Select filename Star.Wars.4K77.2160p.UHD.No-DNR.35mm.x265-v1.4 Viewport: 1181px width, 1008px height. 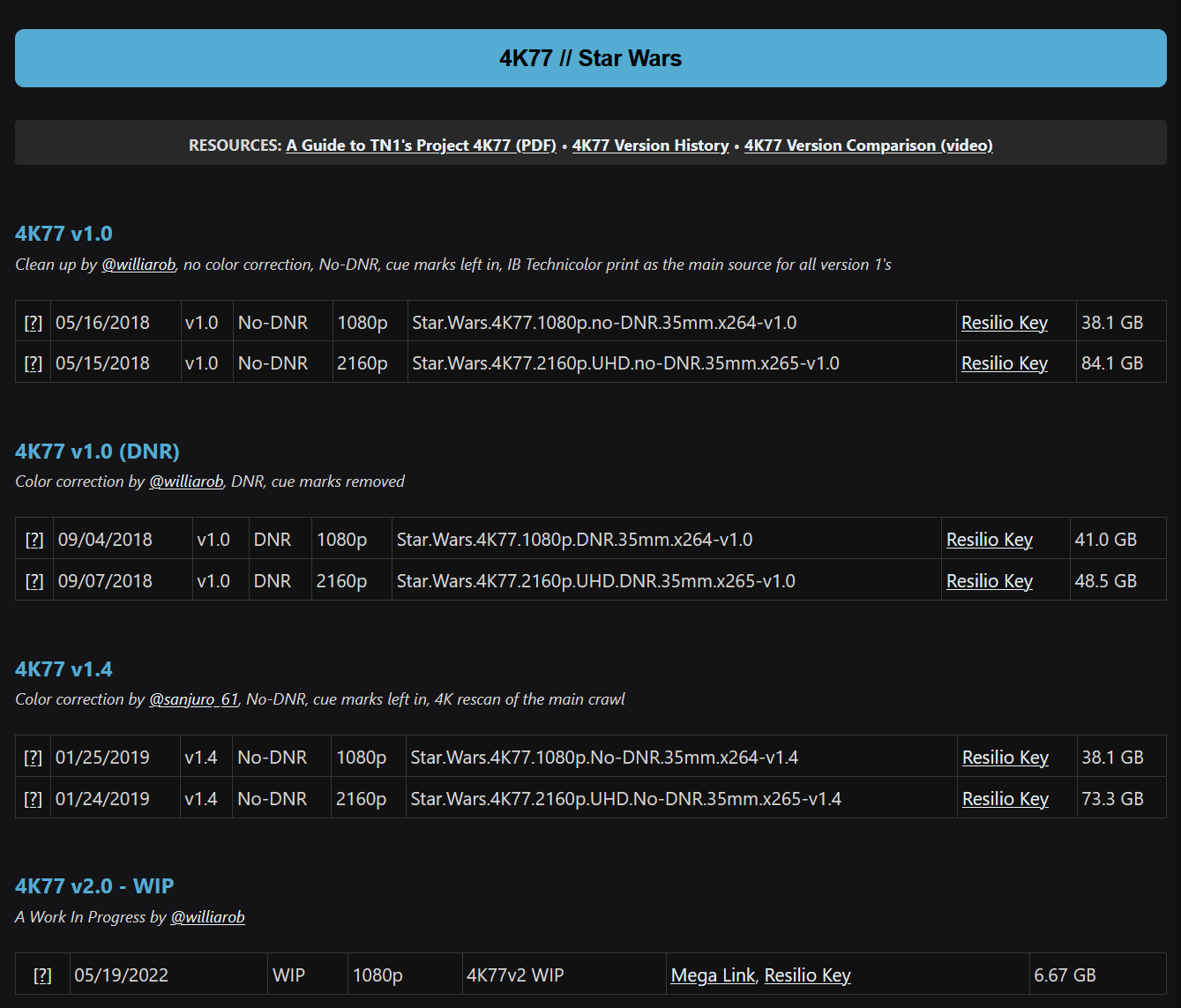pos(625,799)
